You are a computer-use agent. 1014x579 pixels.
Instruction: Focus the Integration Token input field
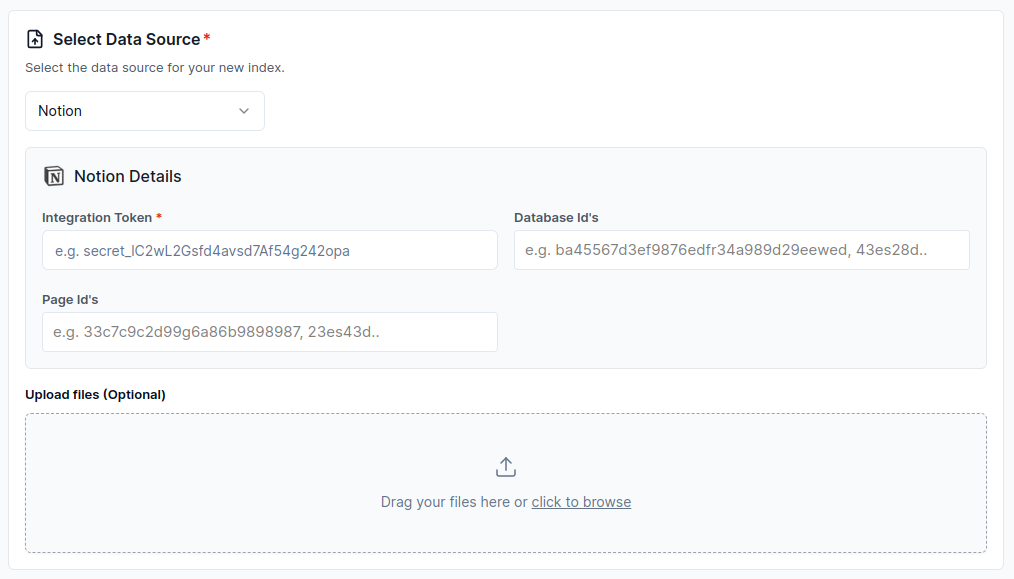click(270, 250)
